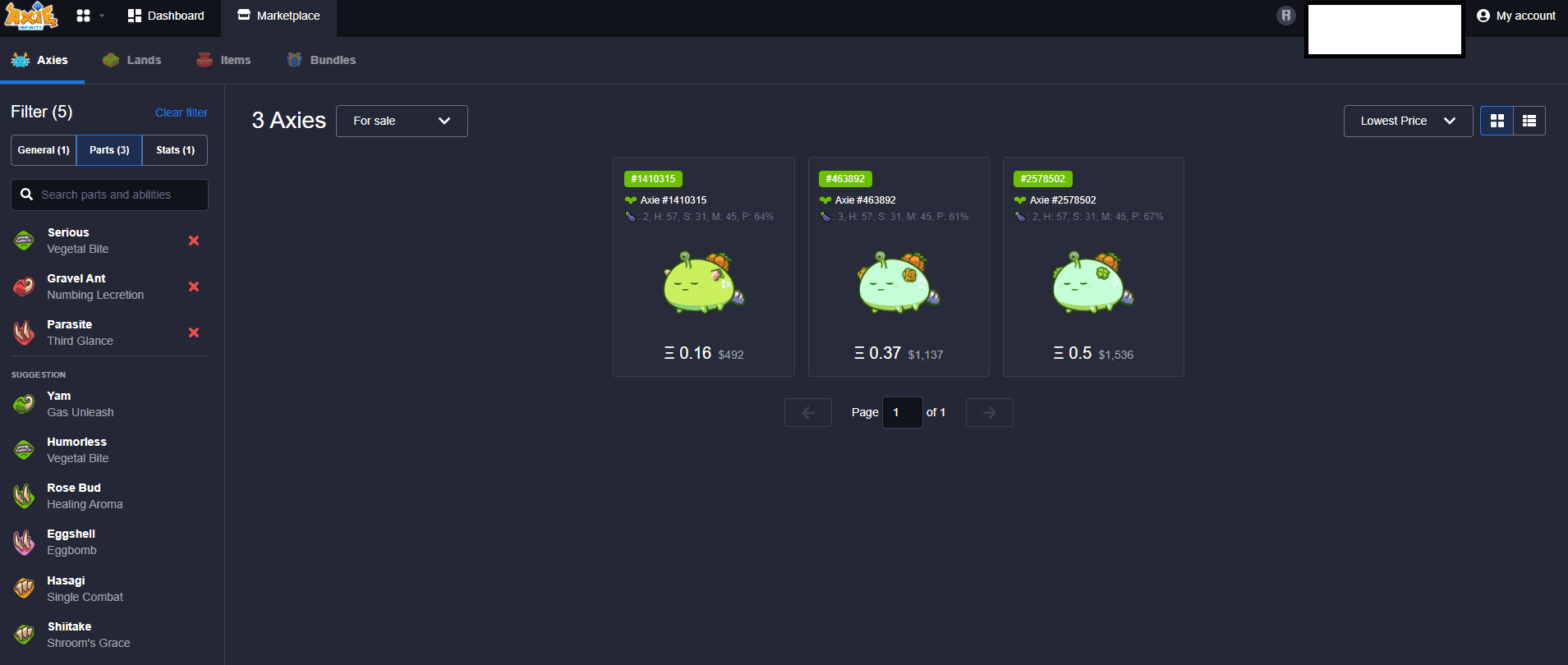Open Axie #2578502 thumbnail image

(x=1093, y=282)
